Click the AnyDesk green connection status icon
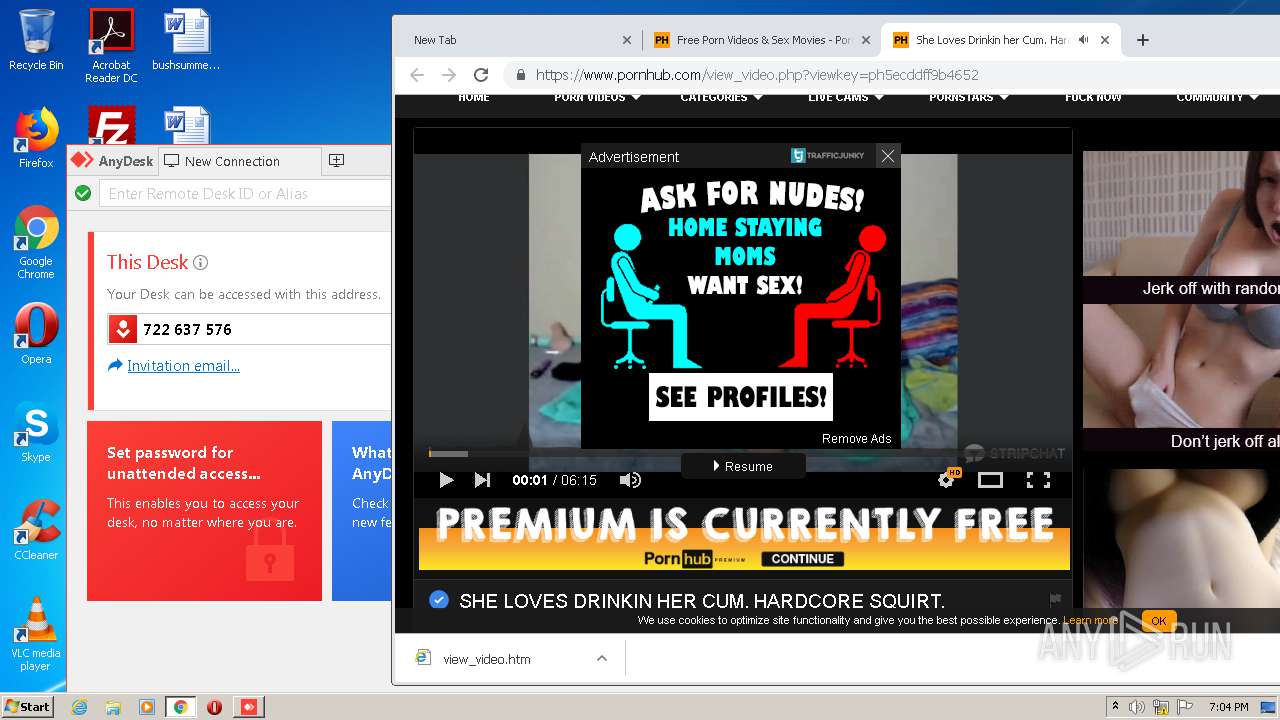 pos(83,193)
